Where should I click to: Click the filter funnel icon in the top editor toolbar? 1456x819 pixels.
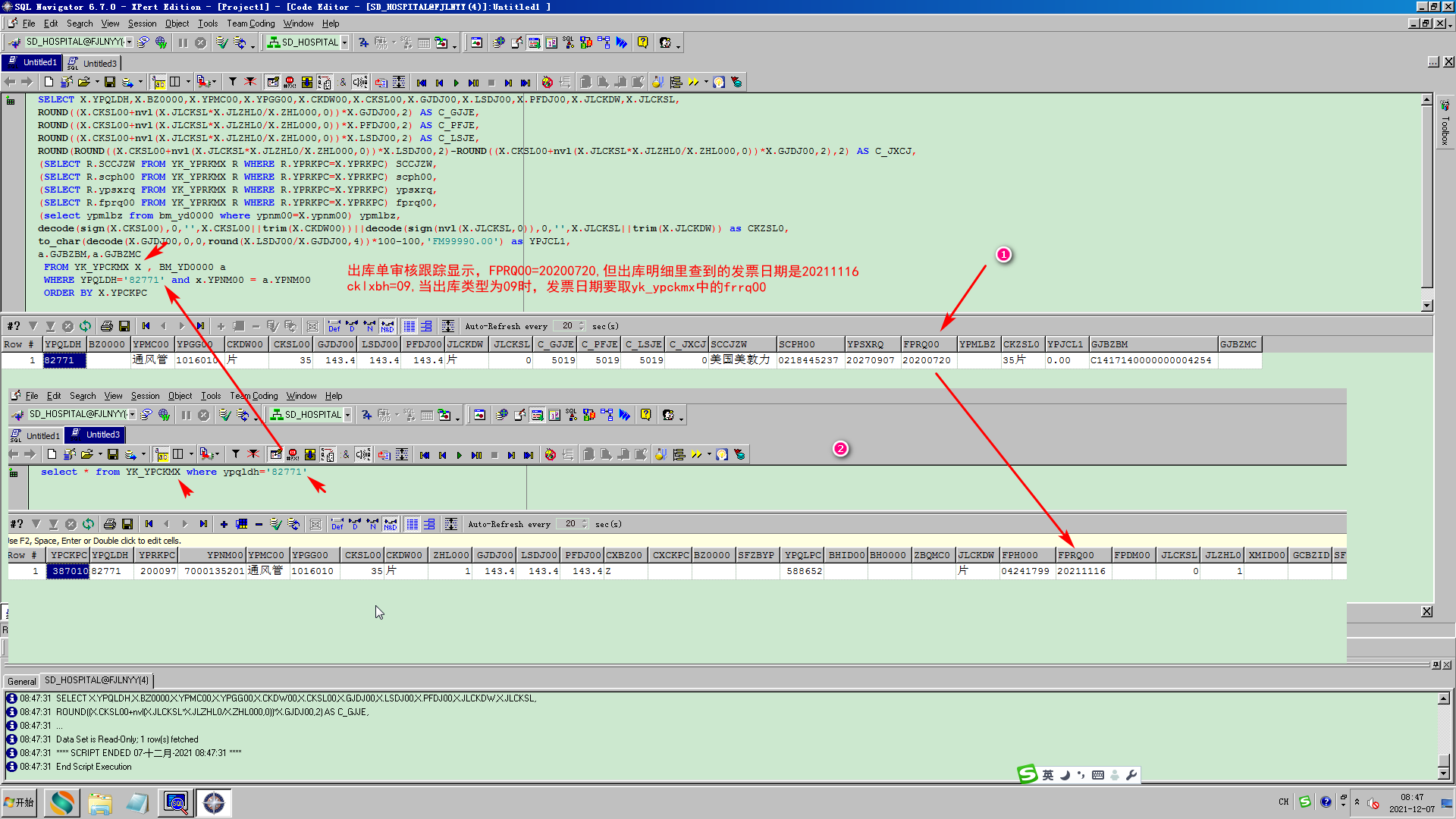tap(233, 82)
